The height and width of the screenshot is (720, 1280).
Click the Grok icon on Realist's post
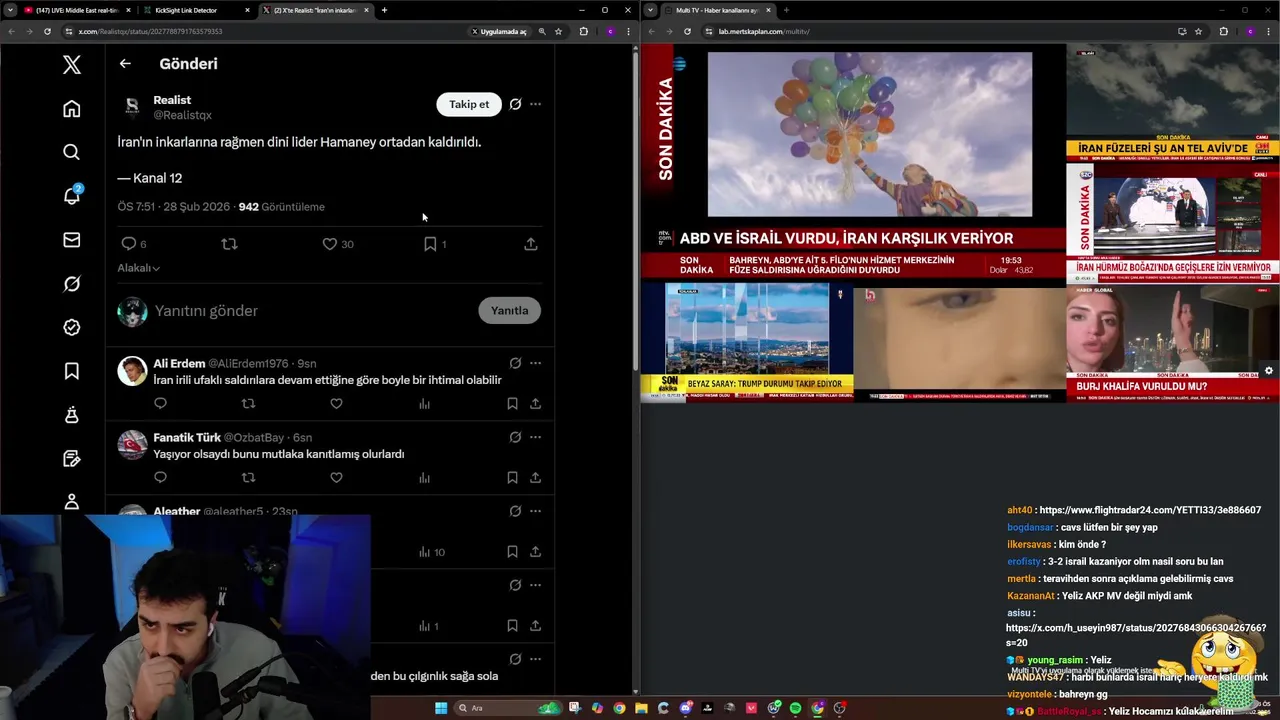pyautogui.click(x=515, y=104)
